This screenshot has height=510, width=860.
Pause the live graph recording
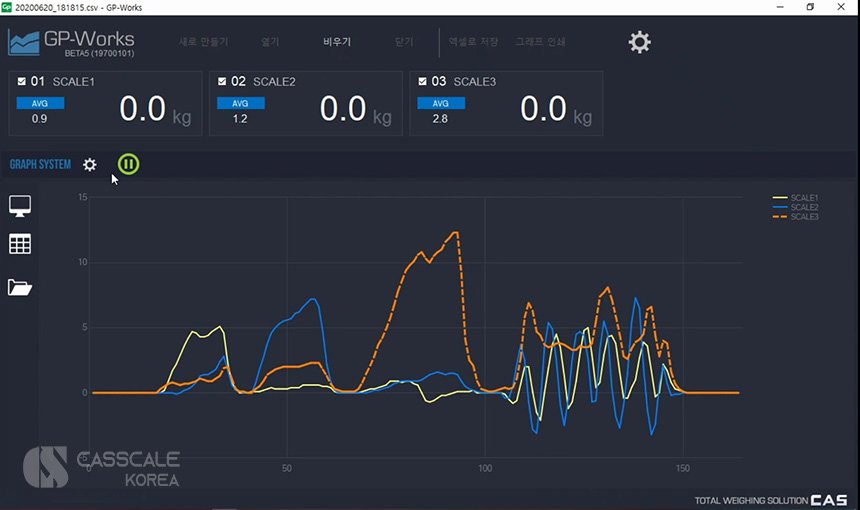point(129,164)
